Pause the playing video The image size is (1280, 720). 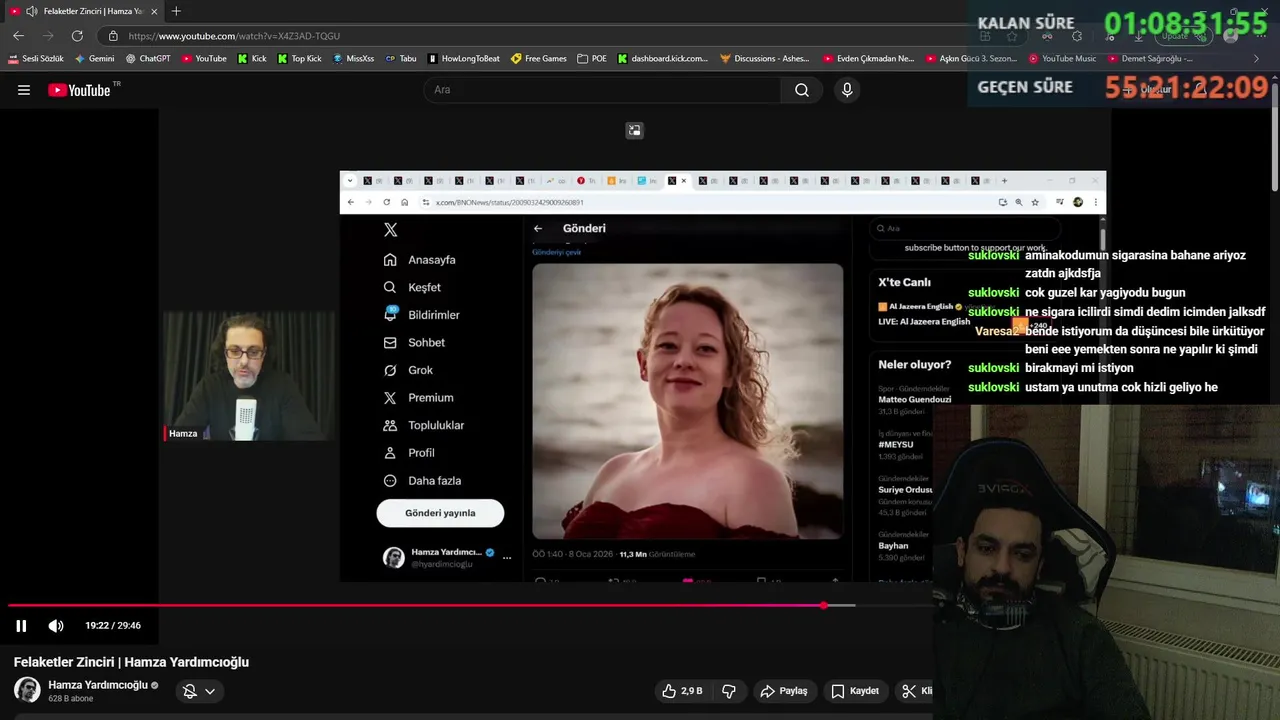(x=21, y=626)
